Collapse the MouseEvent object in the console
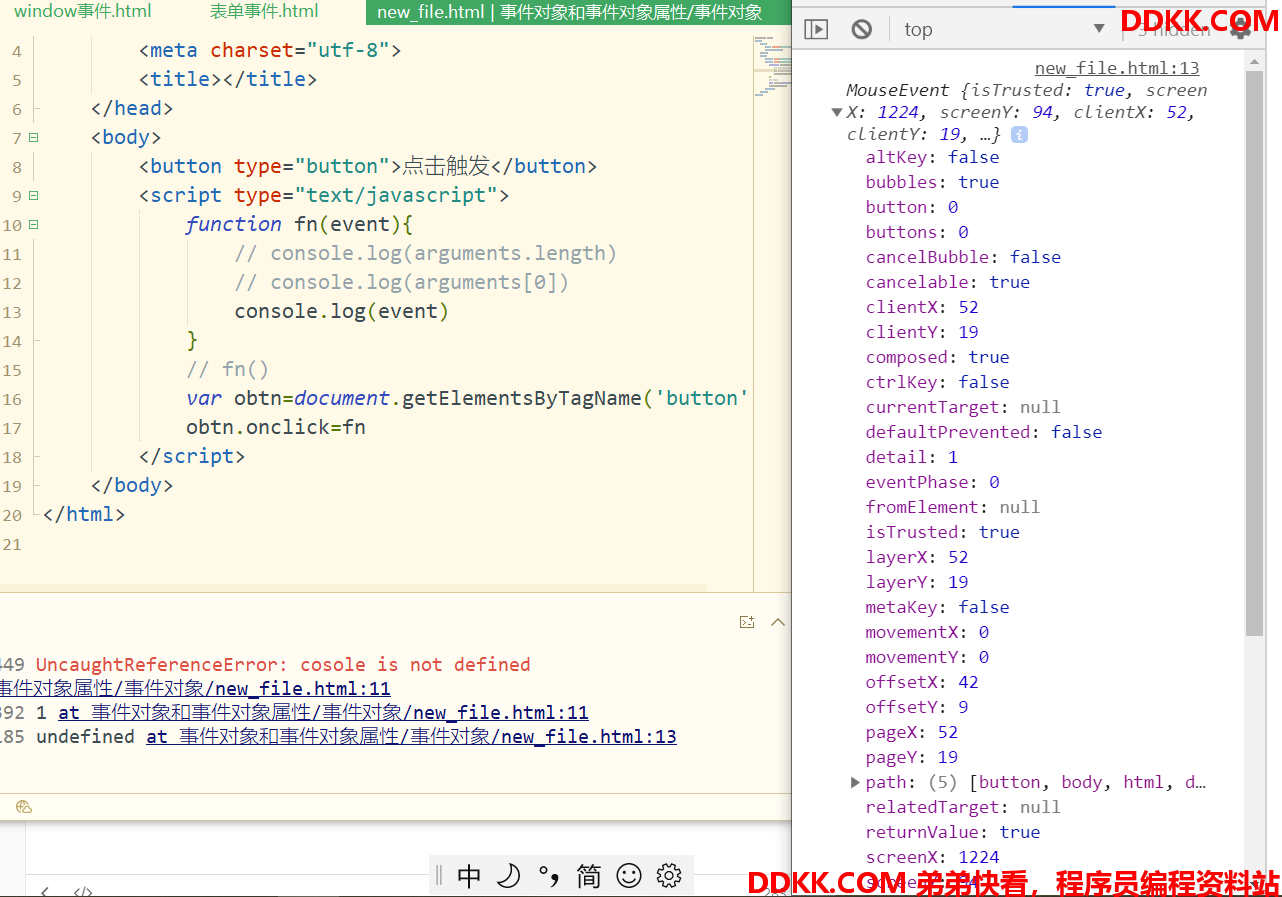Screen dimensions: 1282x897 (837, 113)
